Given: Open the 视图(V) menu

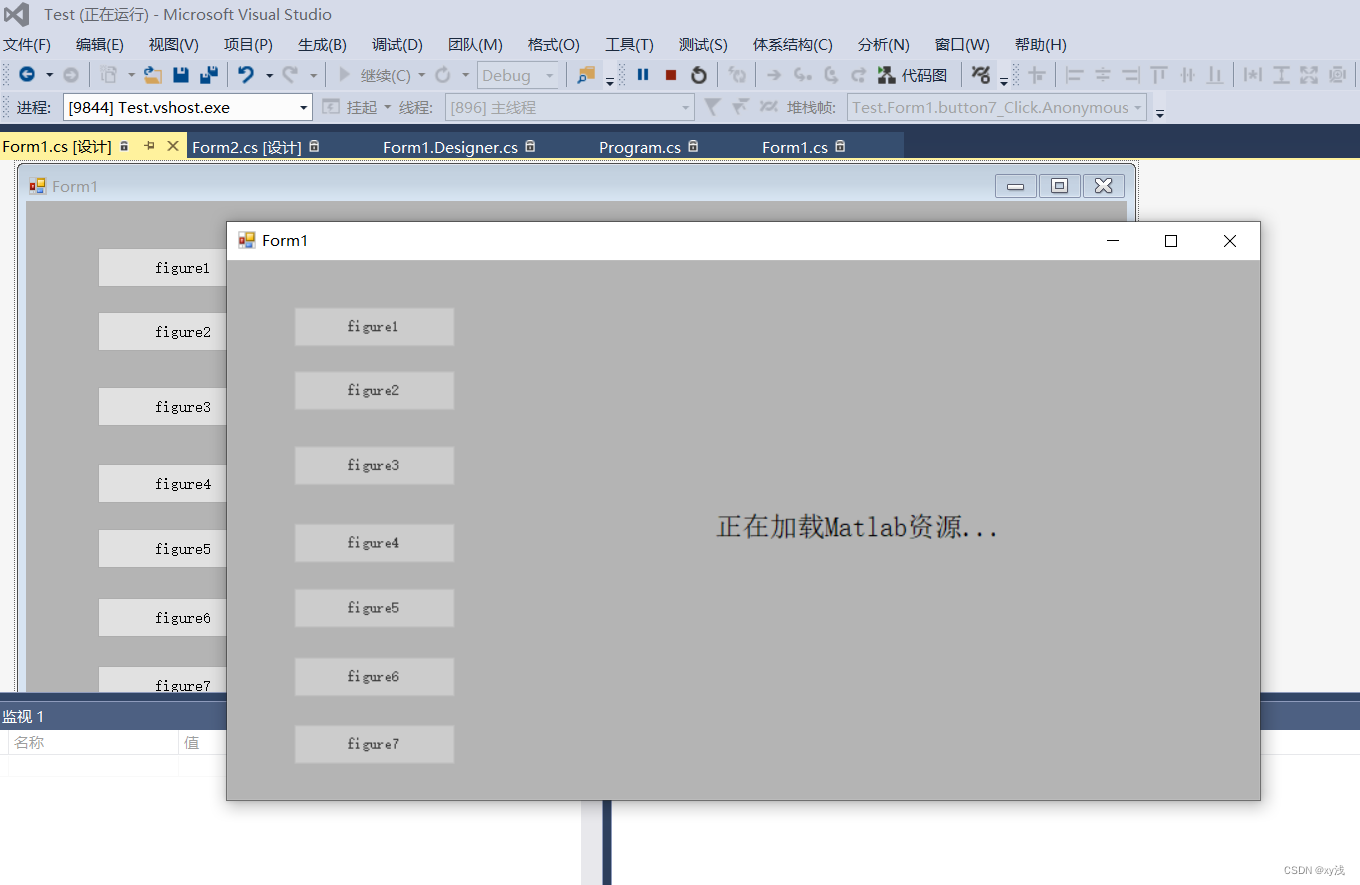Looking at the screenshot, I should tap(174, 45).
